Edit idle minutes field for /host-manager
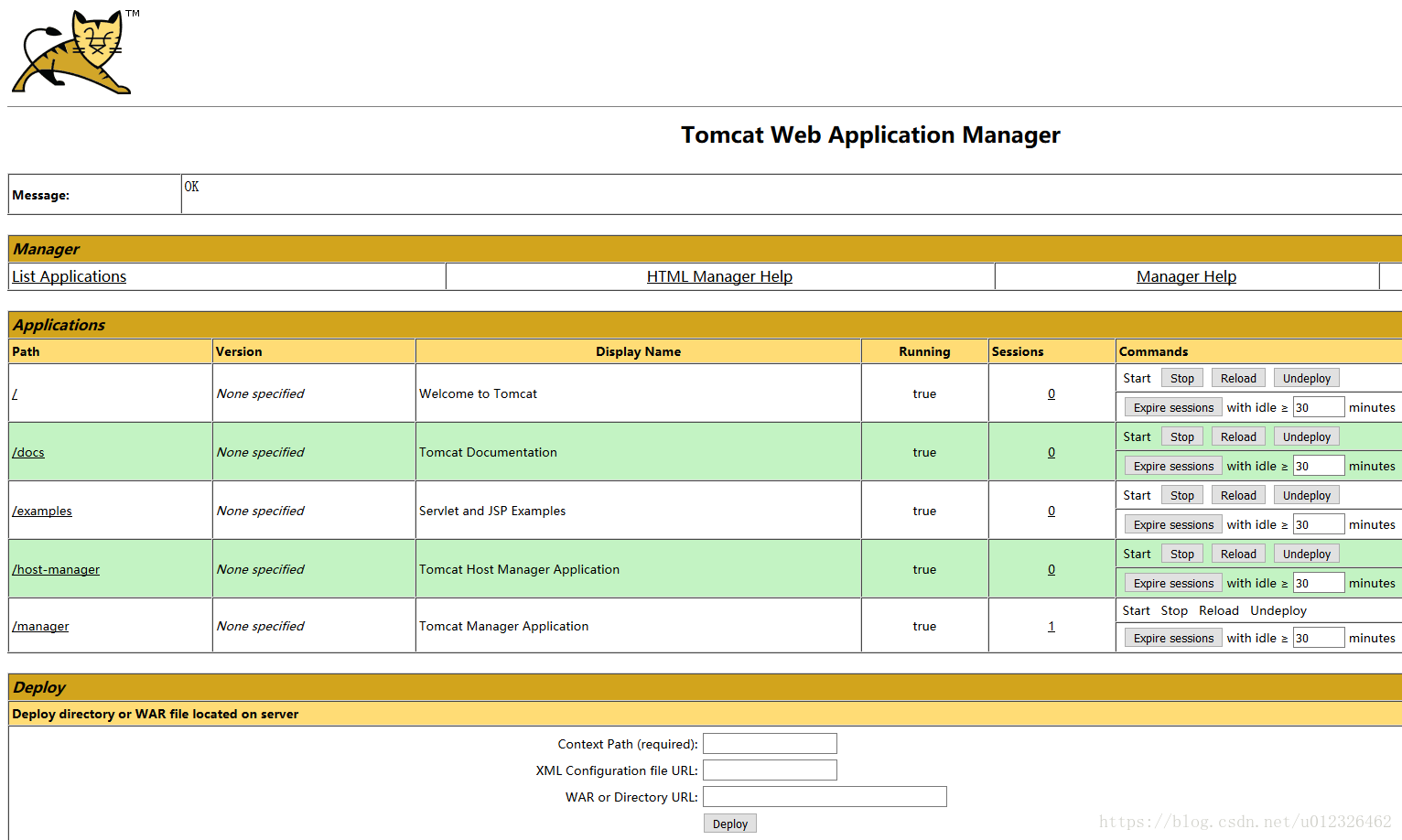The image size is (1402, 840). 1318,583
